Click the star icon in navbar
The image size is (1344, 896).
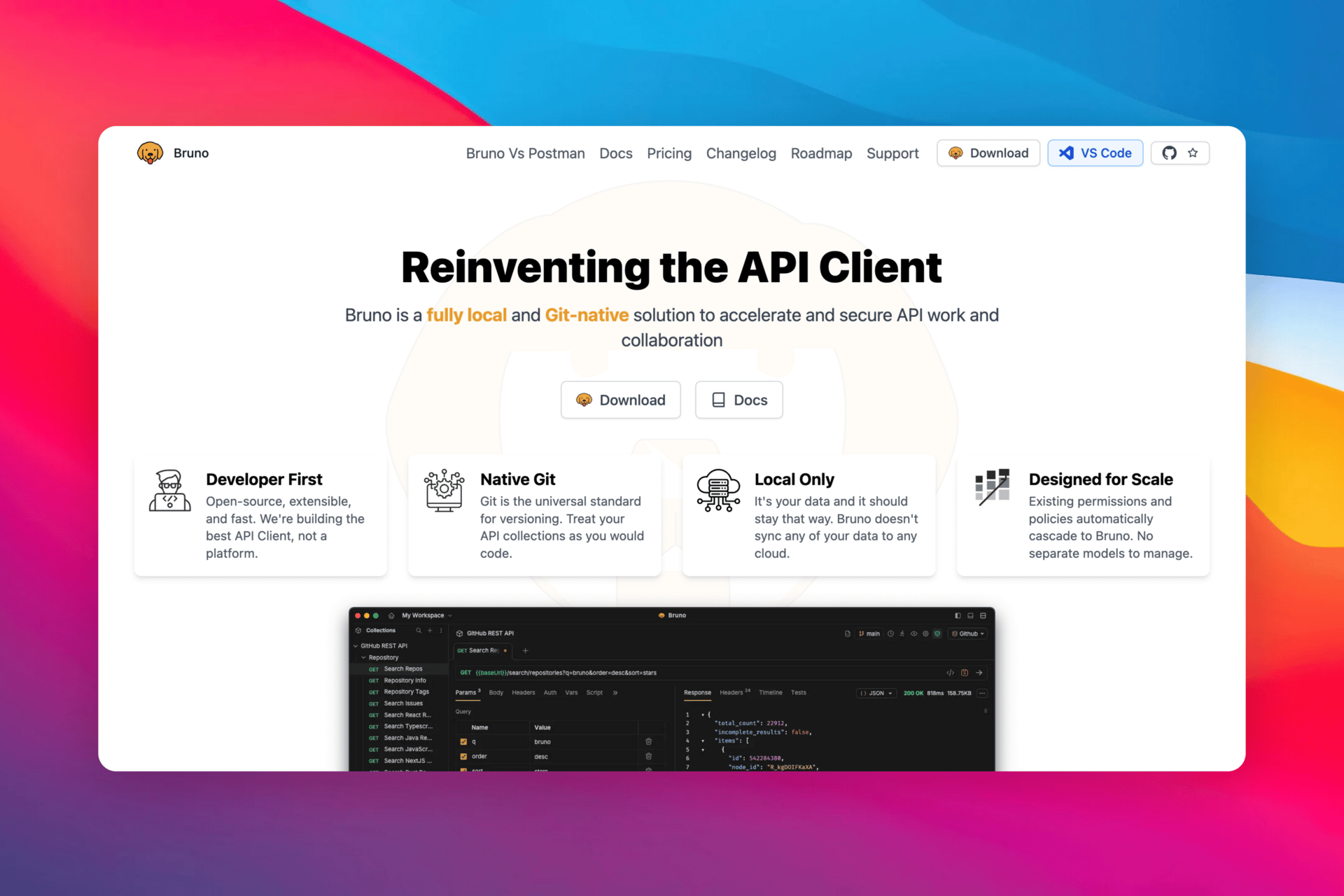point(1193,153)
